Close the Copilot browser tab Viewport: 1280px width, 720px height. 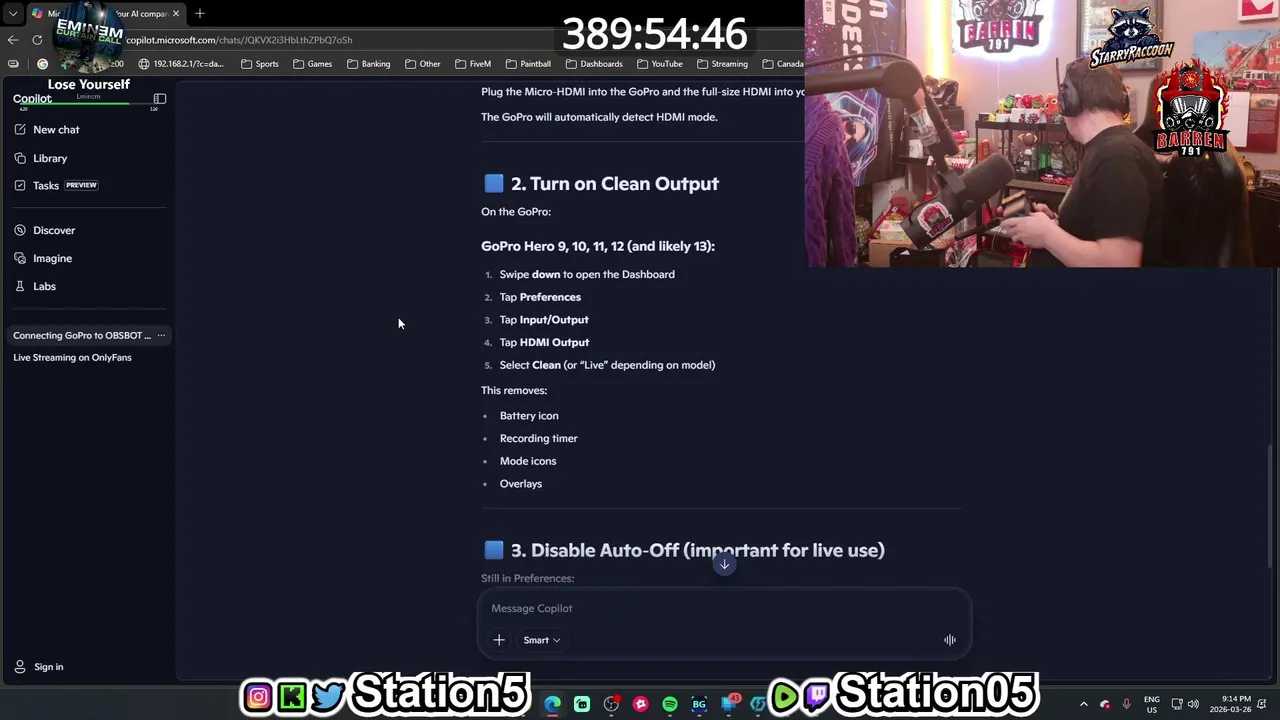click(175, 13)
